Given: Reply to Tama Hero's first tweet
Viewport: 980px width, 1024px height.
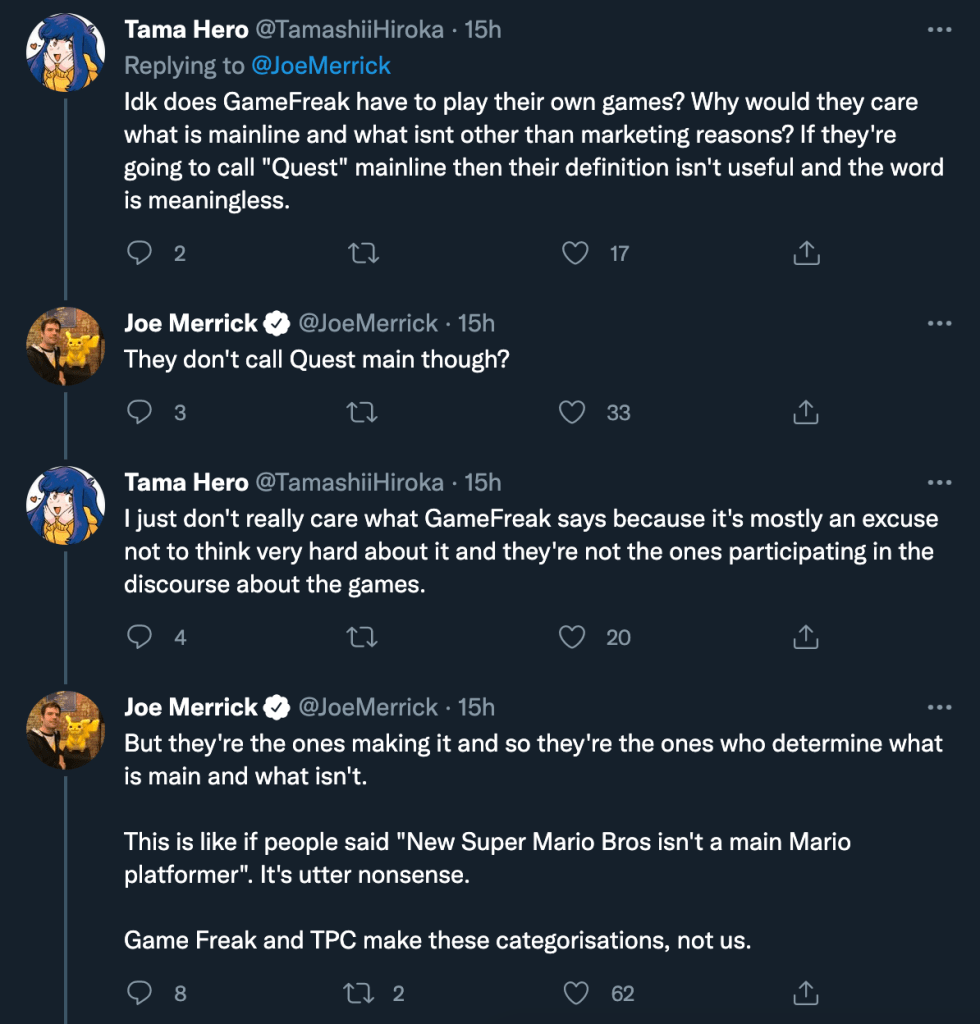Looking at the screenshot, I should [x=139, y=254].
